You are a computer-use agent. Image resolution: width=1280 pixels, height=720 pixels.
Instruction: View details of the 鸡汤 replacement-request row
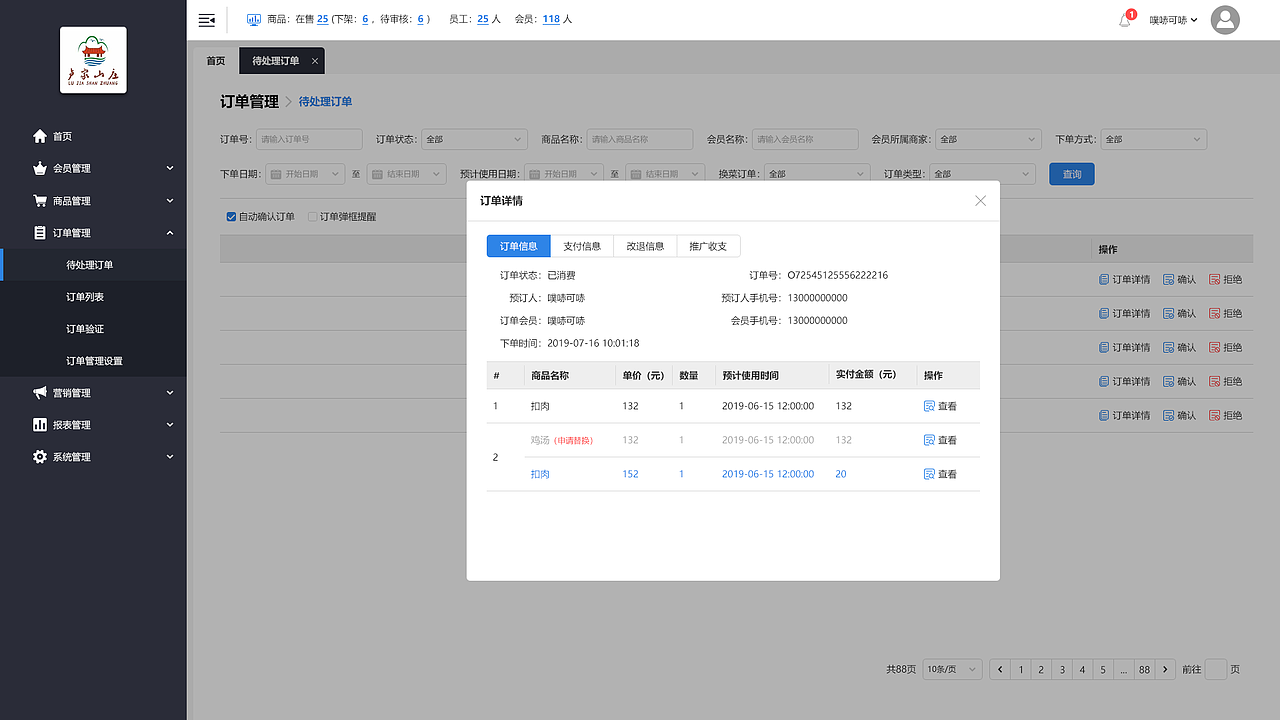click(x=940, y=440)
